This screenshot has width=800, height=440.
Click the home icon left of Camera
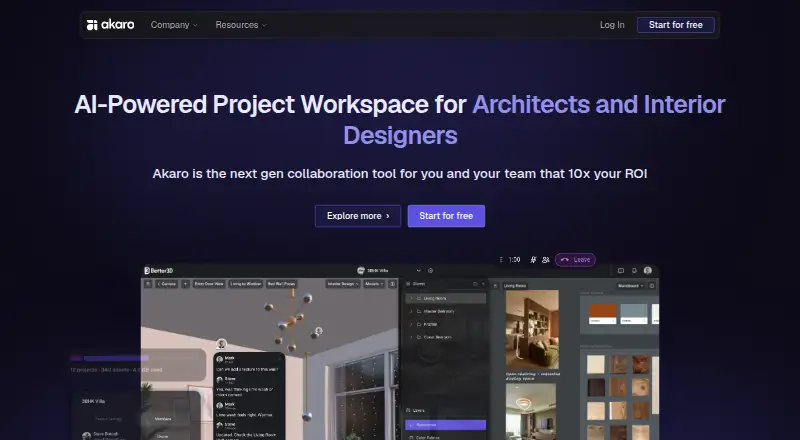tap(148, 284)
